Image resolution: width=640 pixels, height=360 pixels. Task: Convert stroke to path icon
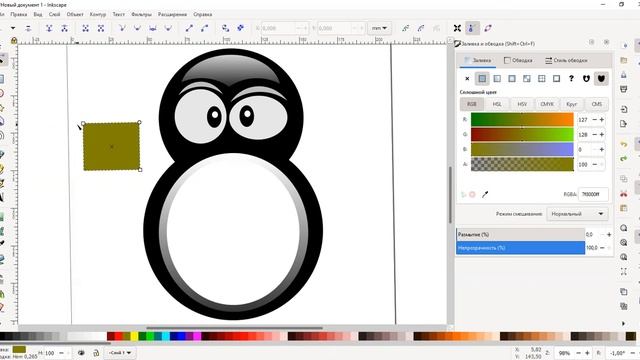(241, 28)
